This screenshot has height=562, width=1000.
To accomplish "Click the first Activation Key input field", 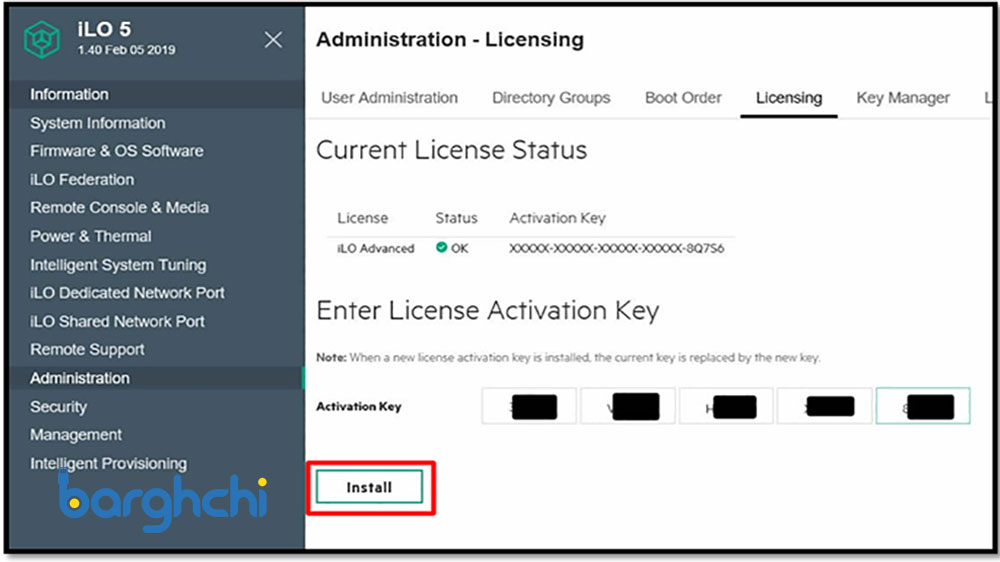I will 528,406.
